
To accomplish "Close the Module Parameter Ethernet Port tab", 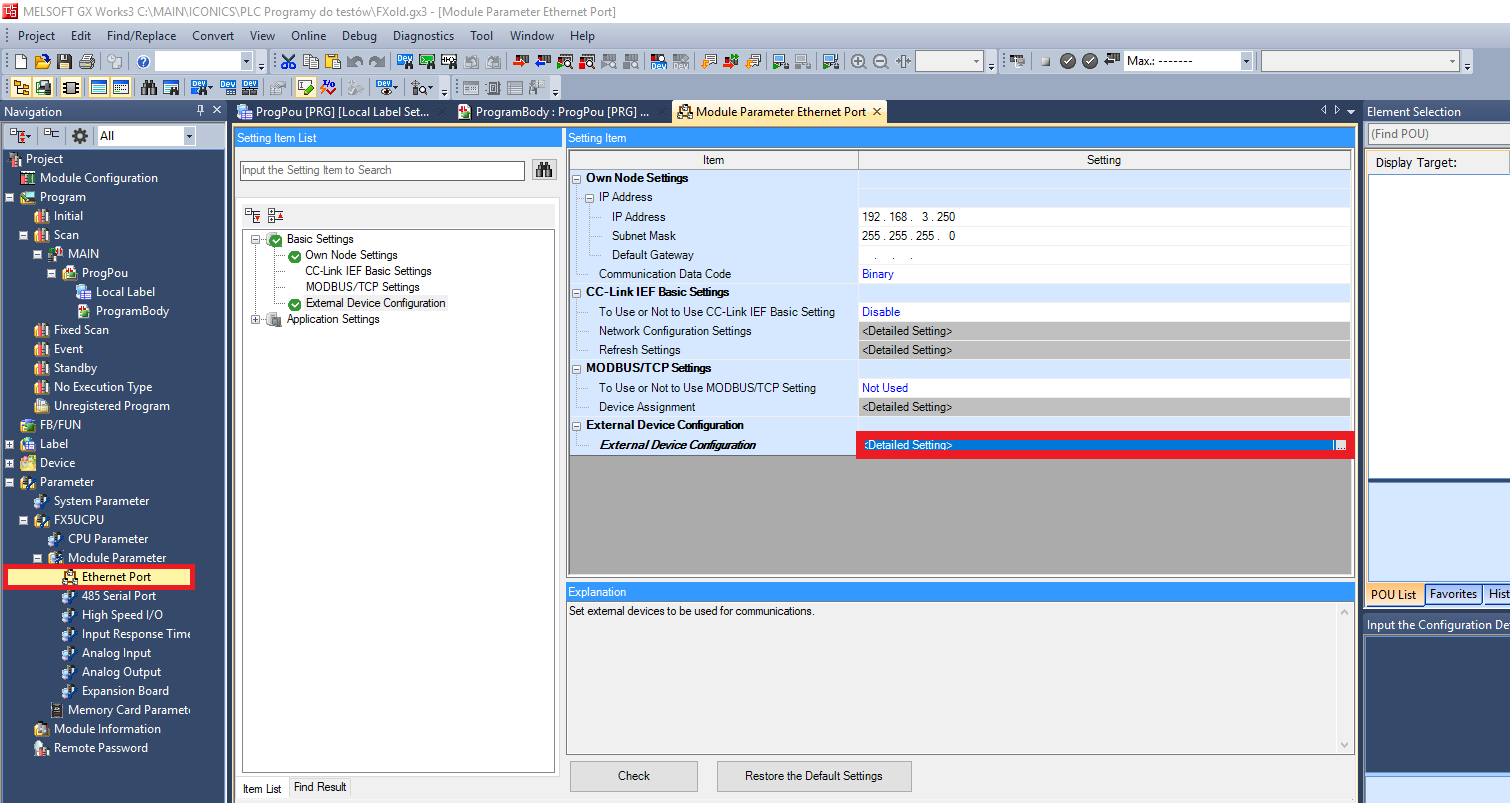I will click(877, 112).
